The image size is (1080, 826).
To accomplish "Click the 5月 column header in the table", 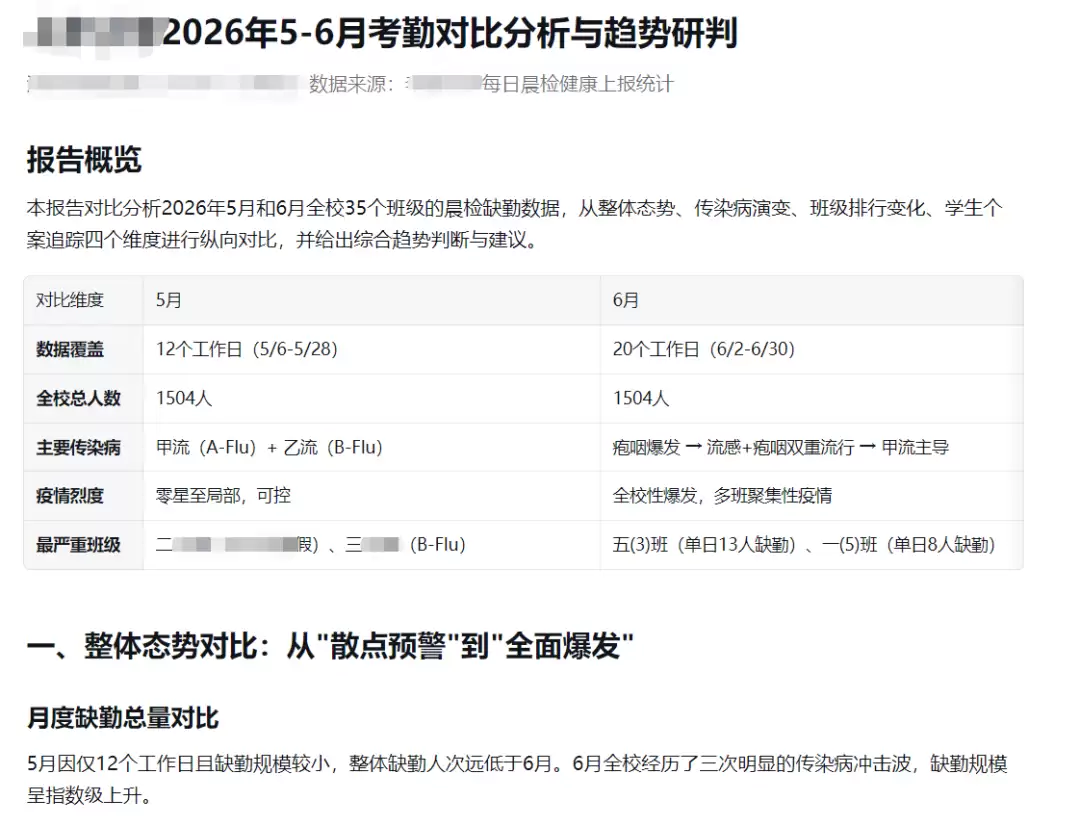I will pyautogui.click(x=169, y=300).
